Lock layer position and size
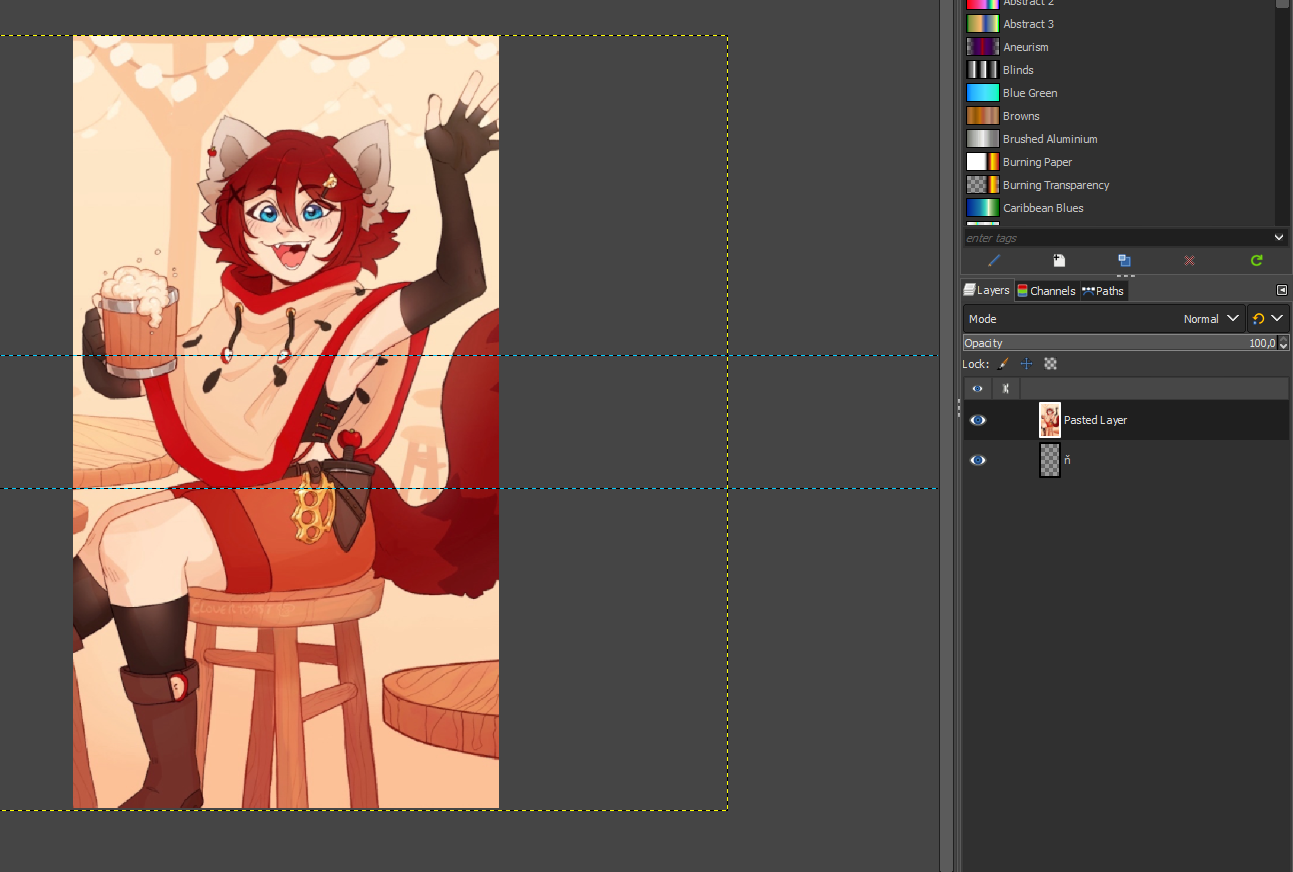The image size is (1293, 872). 1026,364
